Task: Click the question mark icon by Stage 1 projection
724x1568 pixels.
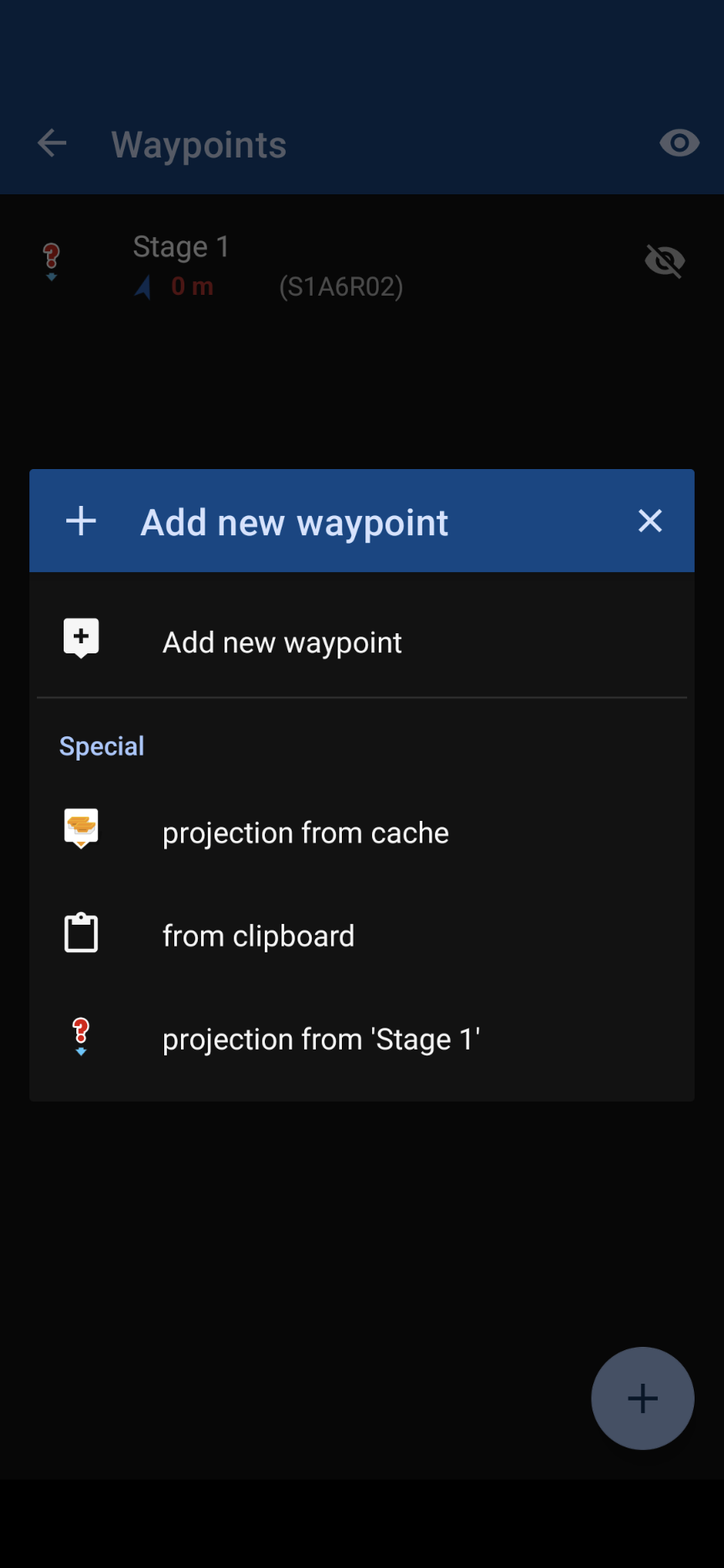Action: coord(81,1036)
